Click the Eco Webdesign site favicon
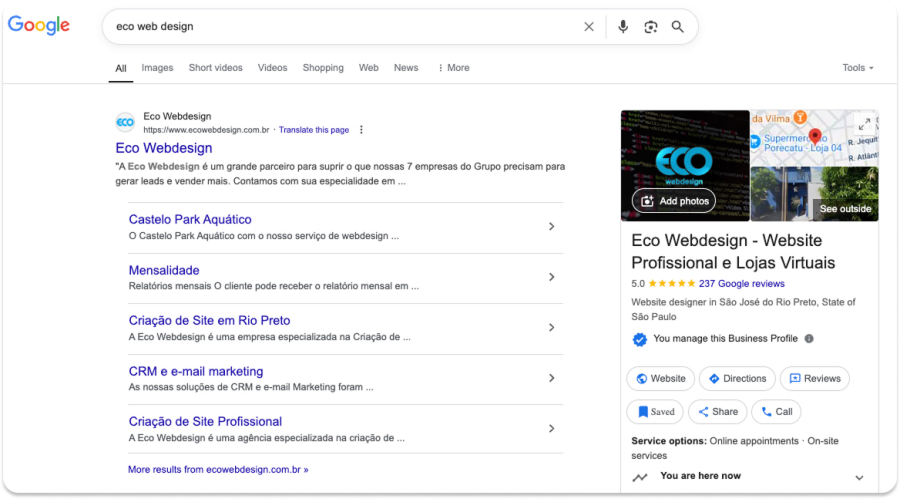 [x=125, y=122]
